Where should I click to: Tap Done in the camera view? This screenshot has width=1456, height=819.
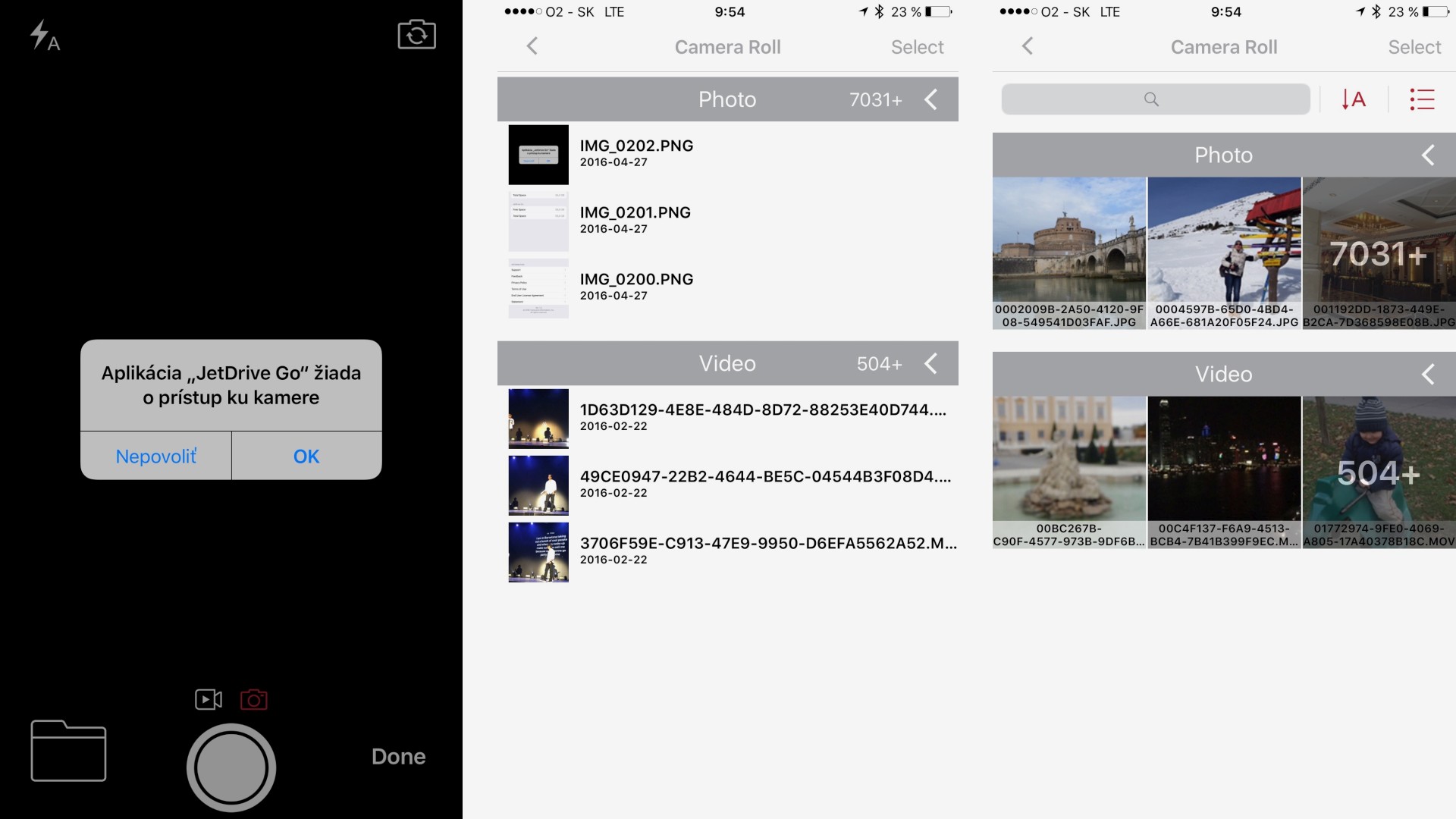(398, 756)
